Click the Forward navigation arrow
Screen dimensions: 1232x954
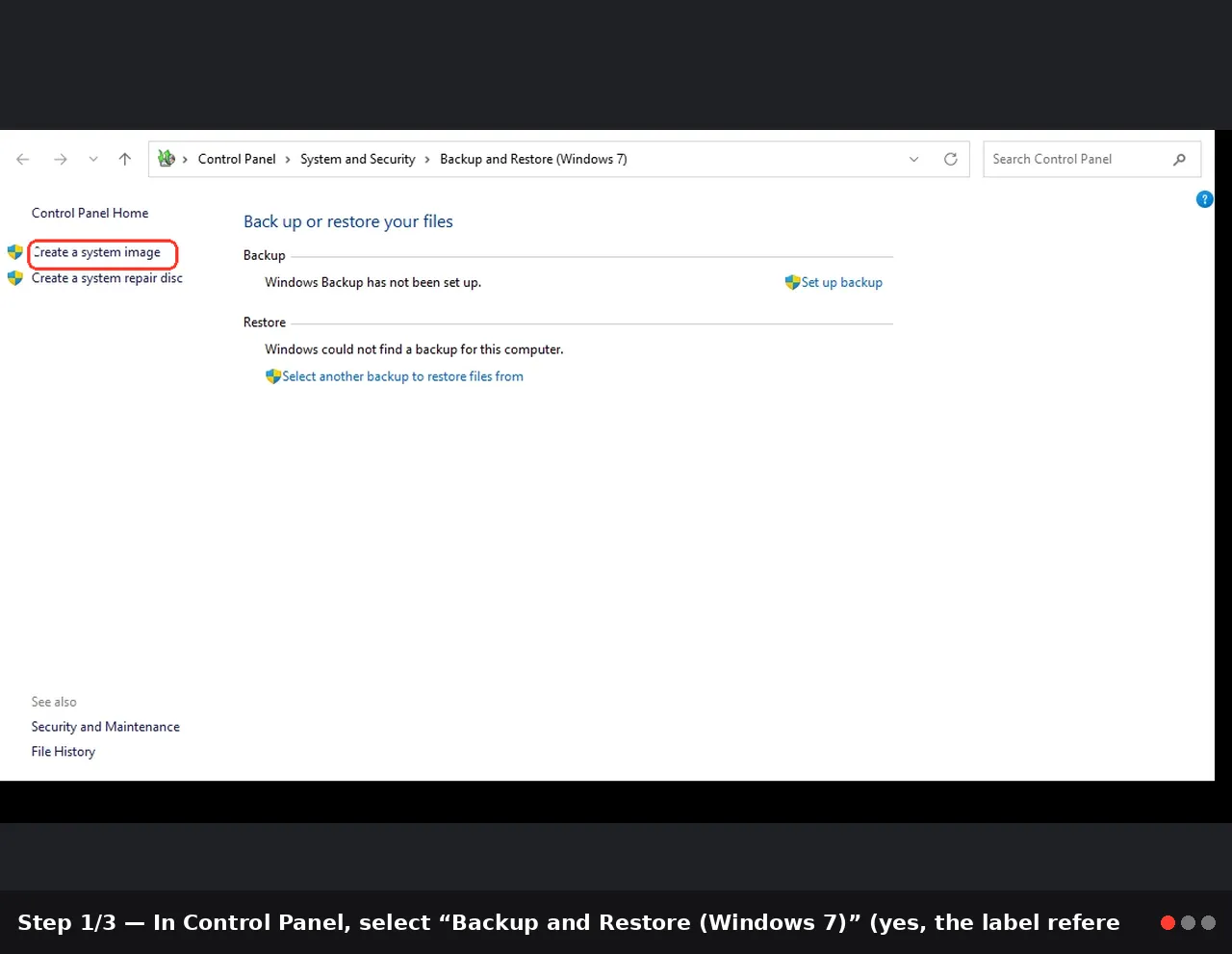click(61, 160)
